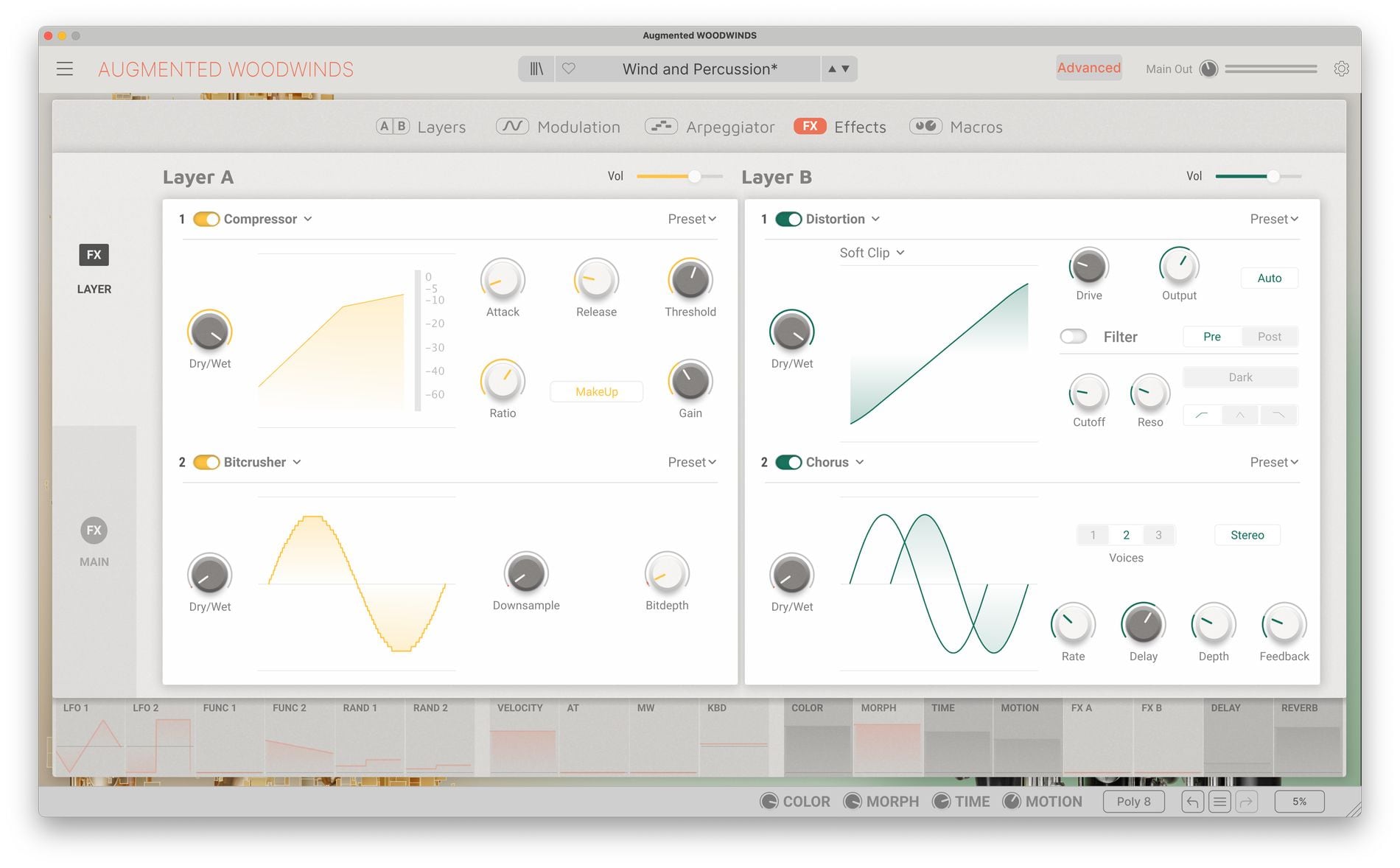Screen dimensions: 1400x868
Task: Open the Compressor effect type dropdown
Action: (268, 219)
